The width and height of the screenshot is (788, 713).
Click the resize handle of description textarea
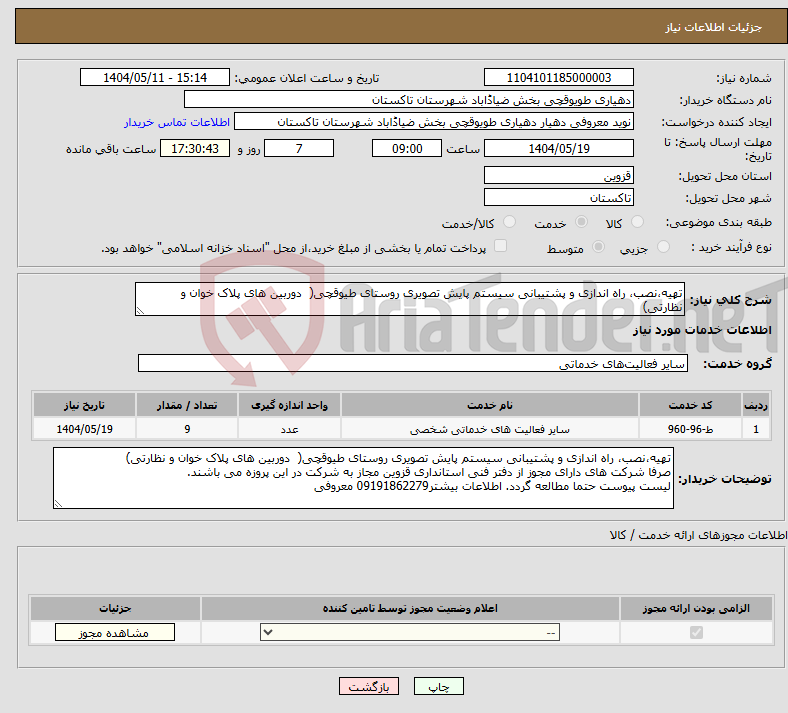(140, 311)
